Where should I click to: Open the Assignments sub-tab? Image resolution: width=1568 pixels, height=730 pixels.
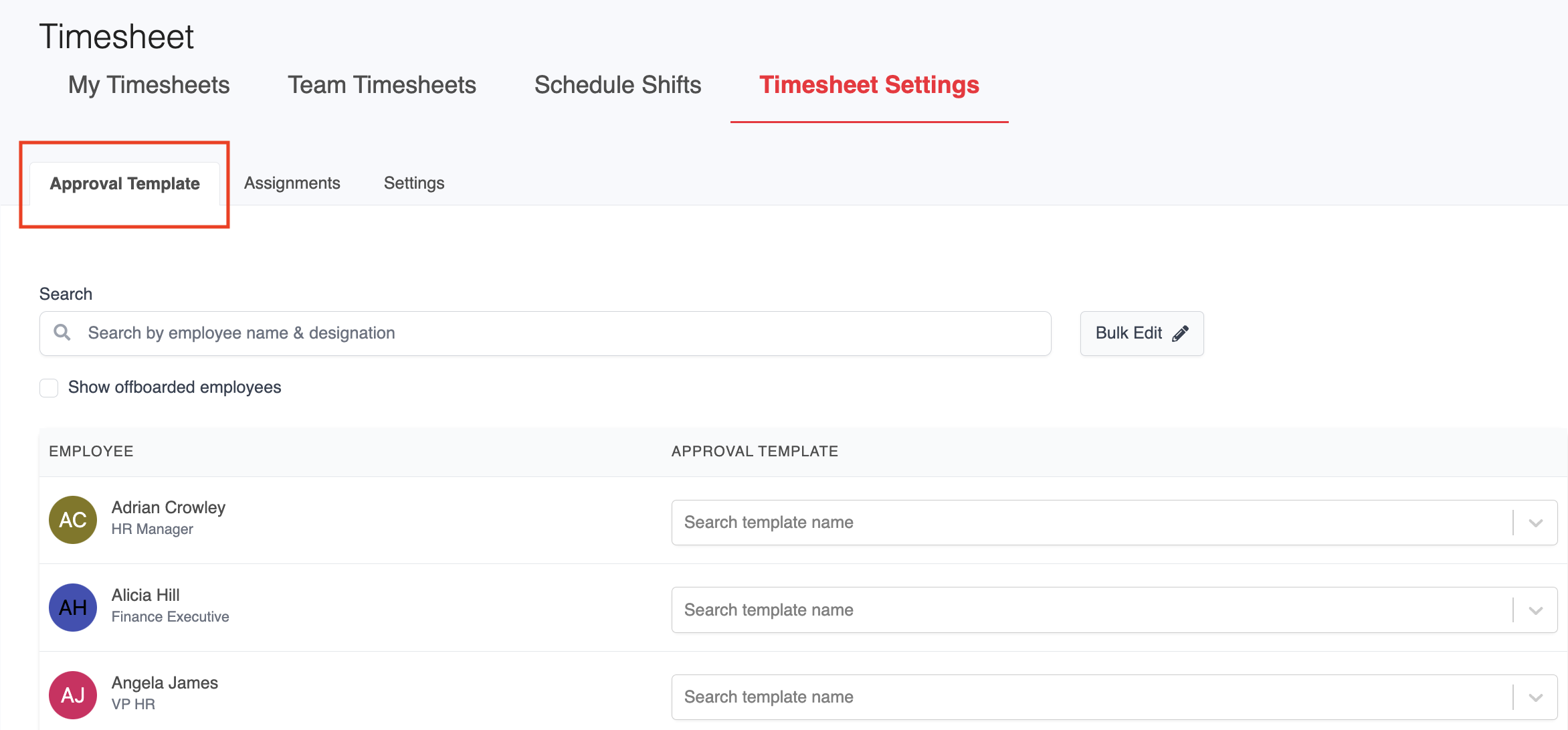click(292, 183)
